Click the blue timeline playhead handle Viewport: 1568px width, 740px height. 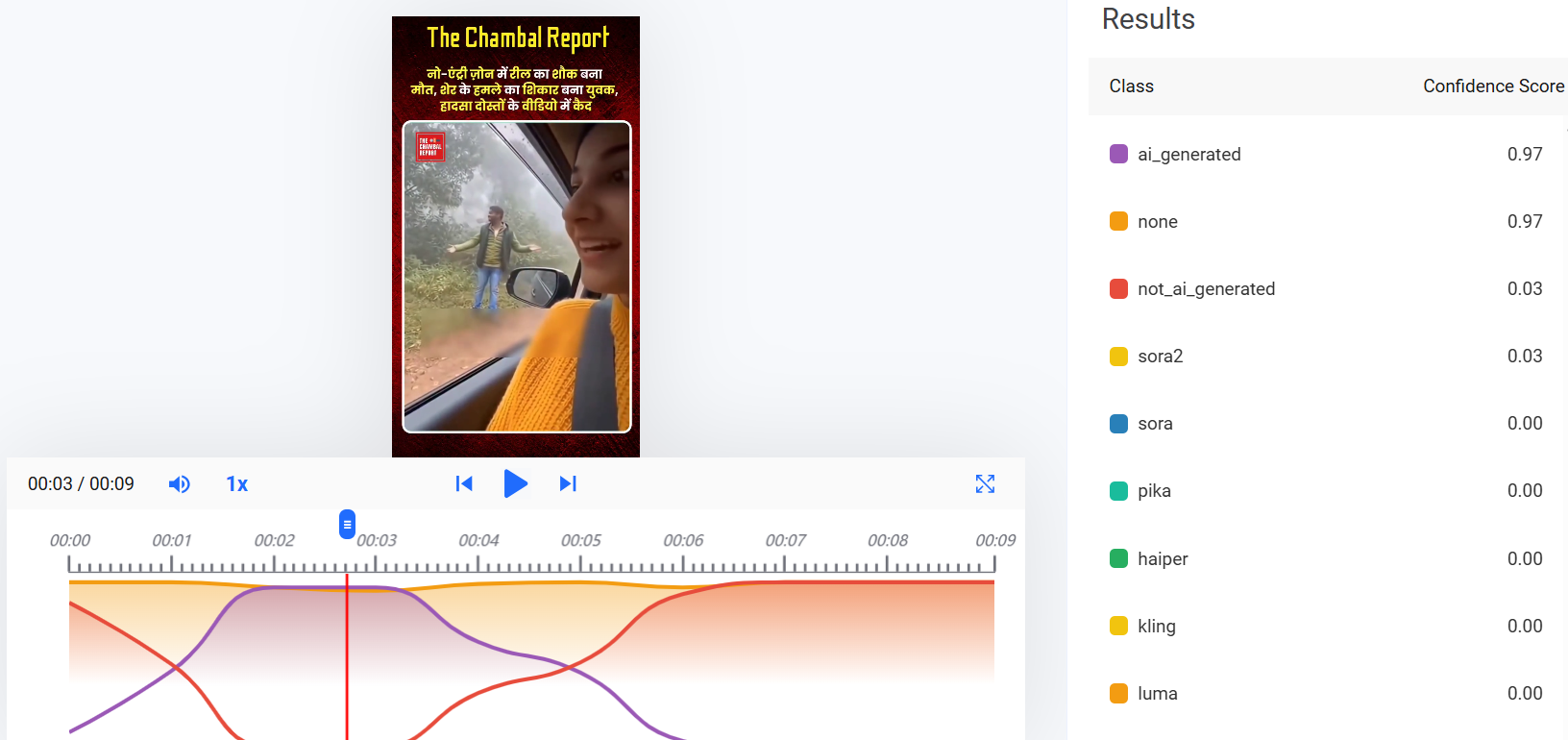click(x=347, y=525)
